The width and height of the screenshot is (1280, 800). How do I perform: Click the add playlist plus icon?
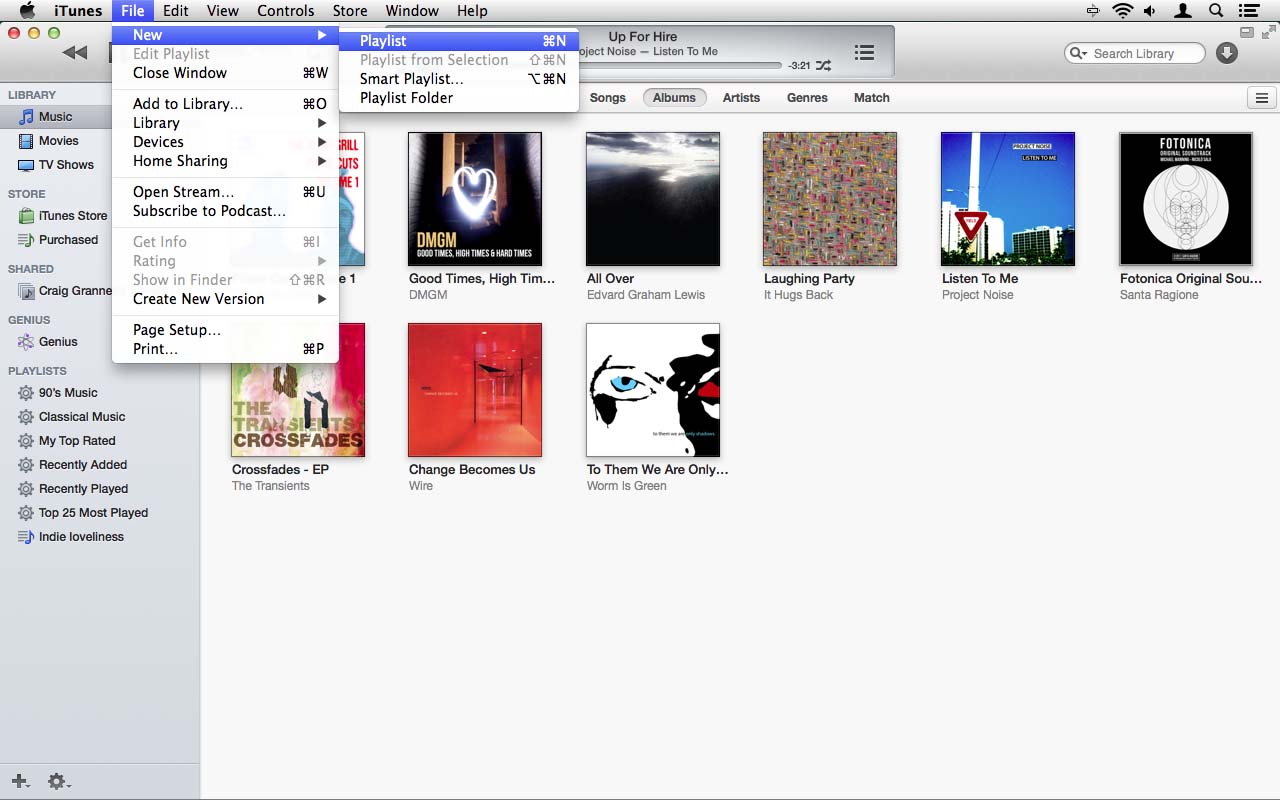click(20, 781)
